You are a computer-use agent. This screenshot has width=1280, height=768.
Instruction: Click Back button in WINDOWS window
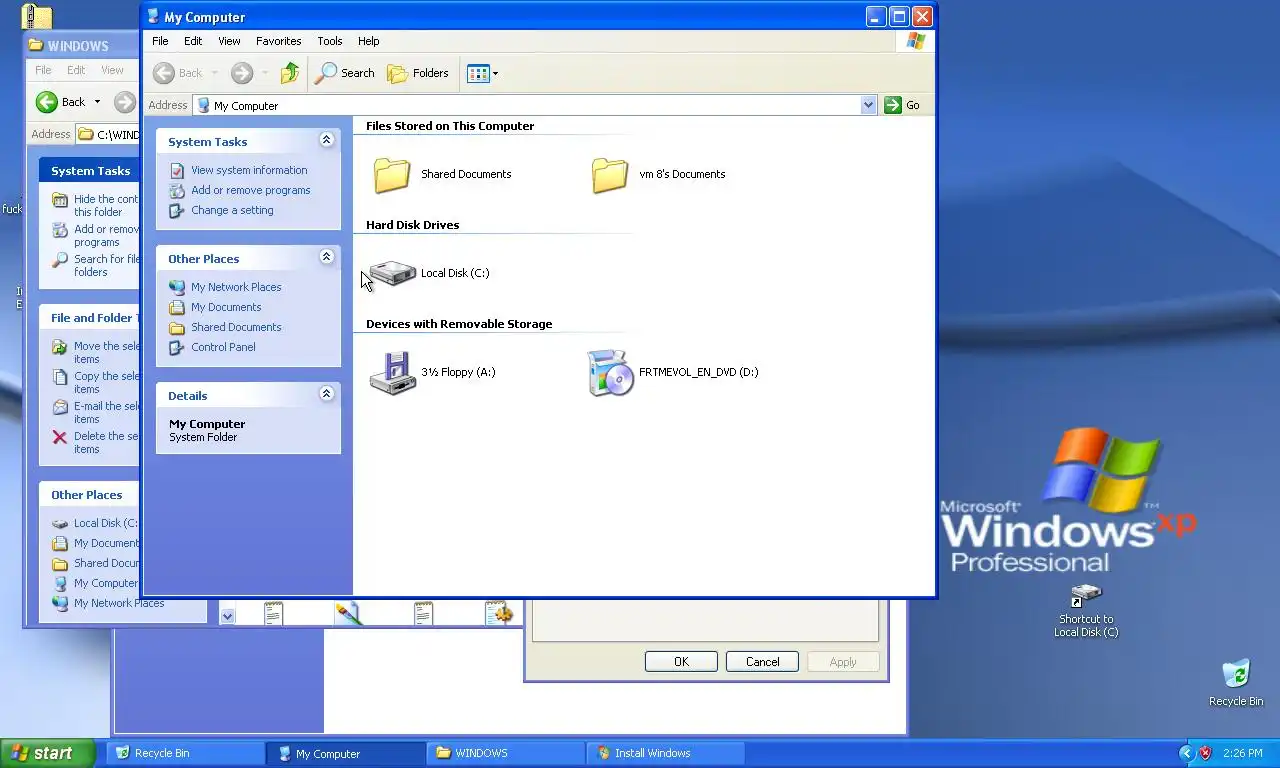(x=63, y=102)
